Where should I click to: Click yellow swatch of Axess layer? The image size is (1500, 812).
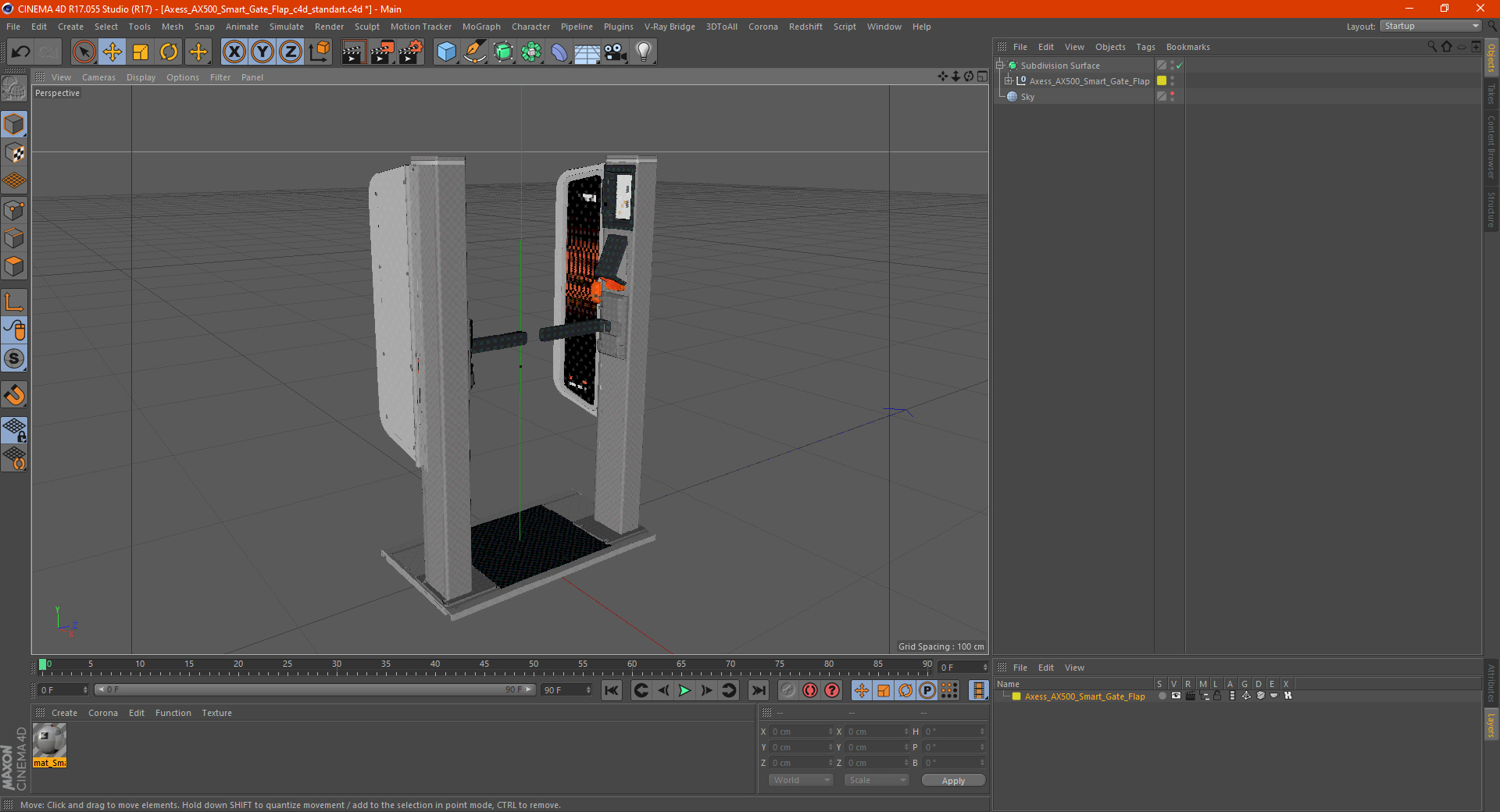coord(1016,696)
